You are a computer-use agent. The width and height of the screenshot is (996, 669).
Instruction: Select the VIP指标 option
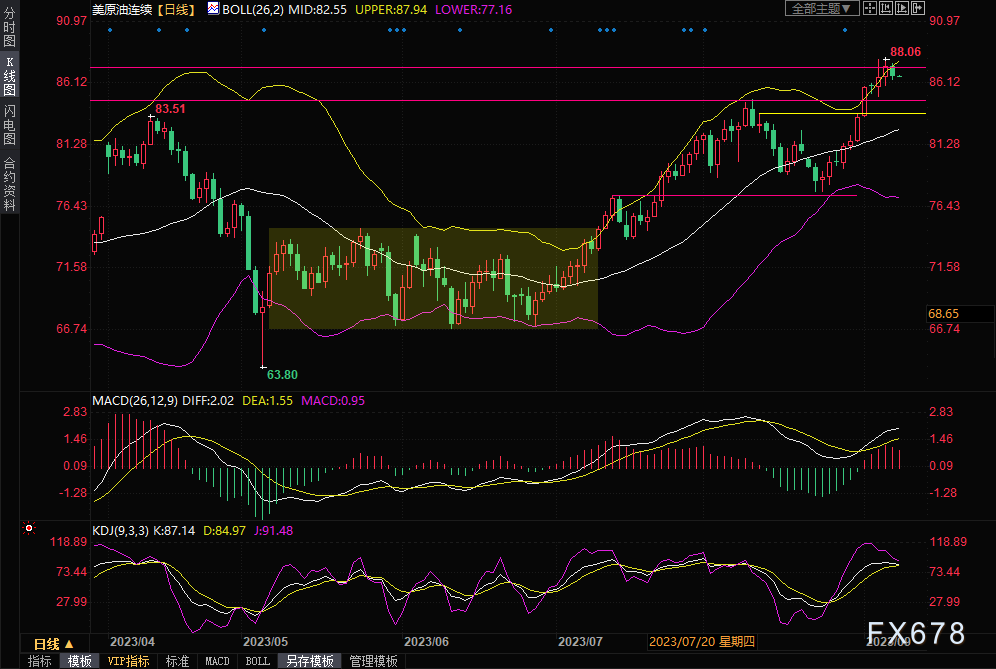point(128,661)
